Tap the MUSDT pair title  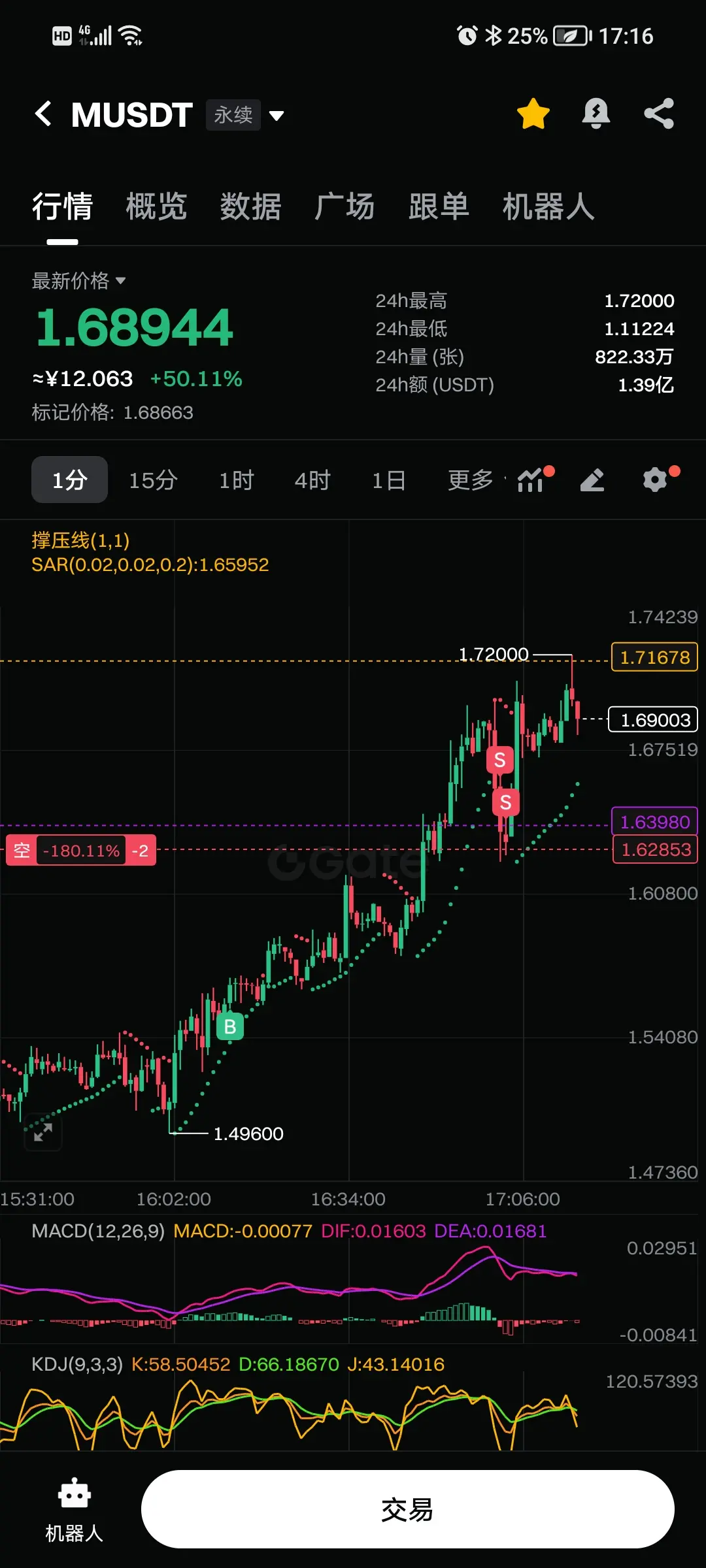(132, 115)
